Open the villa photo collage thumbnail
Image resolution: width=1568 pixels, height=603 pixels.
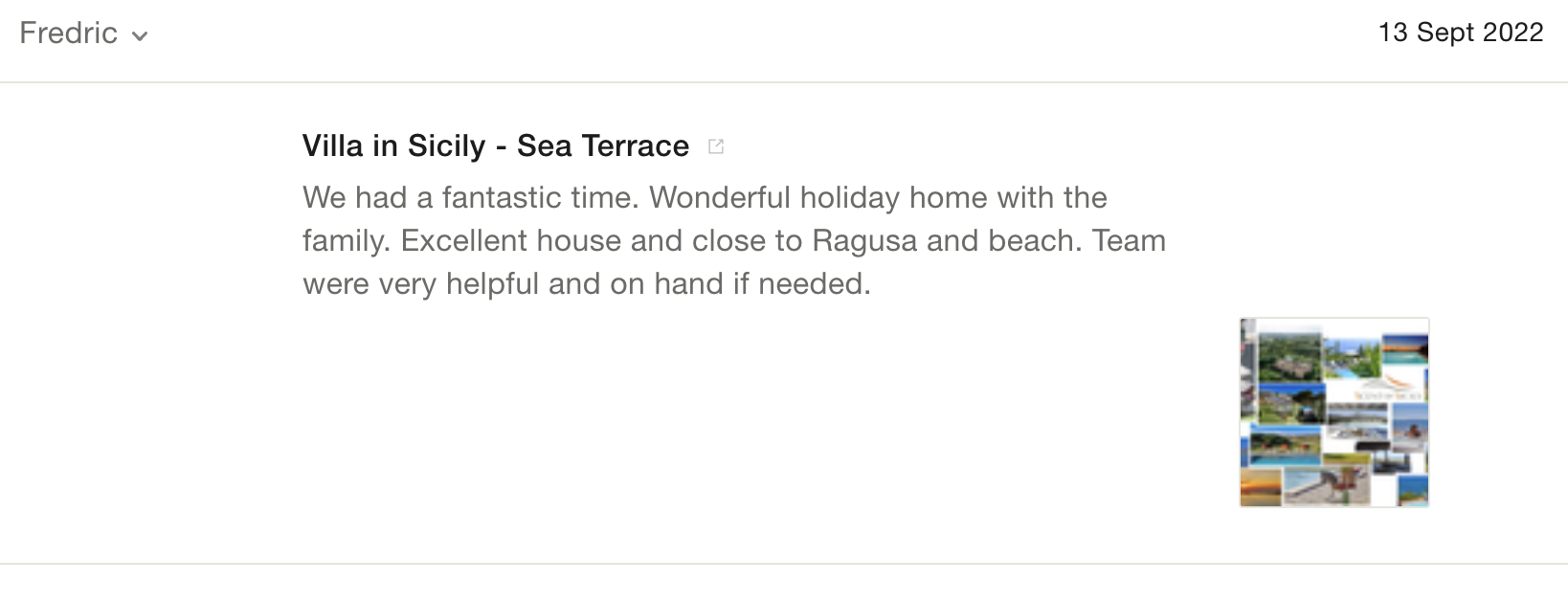(1333, 412)
